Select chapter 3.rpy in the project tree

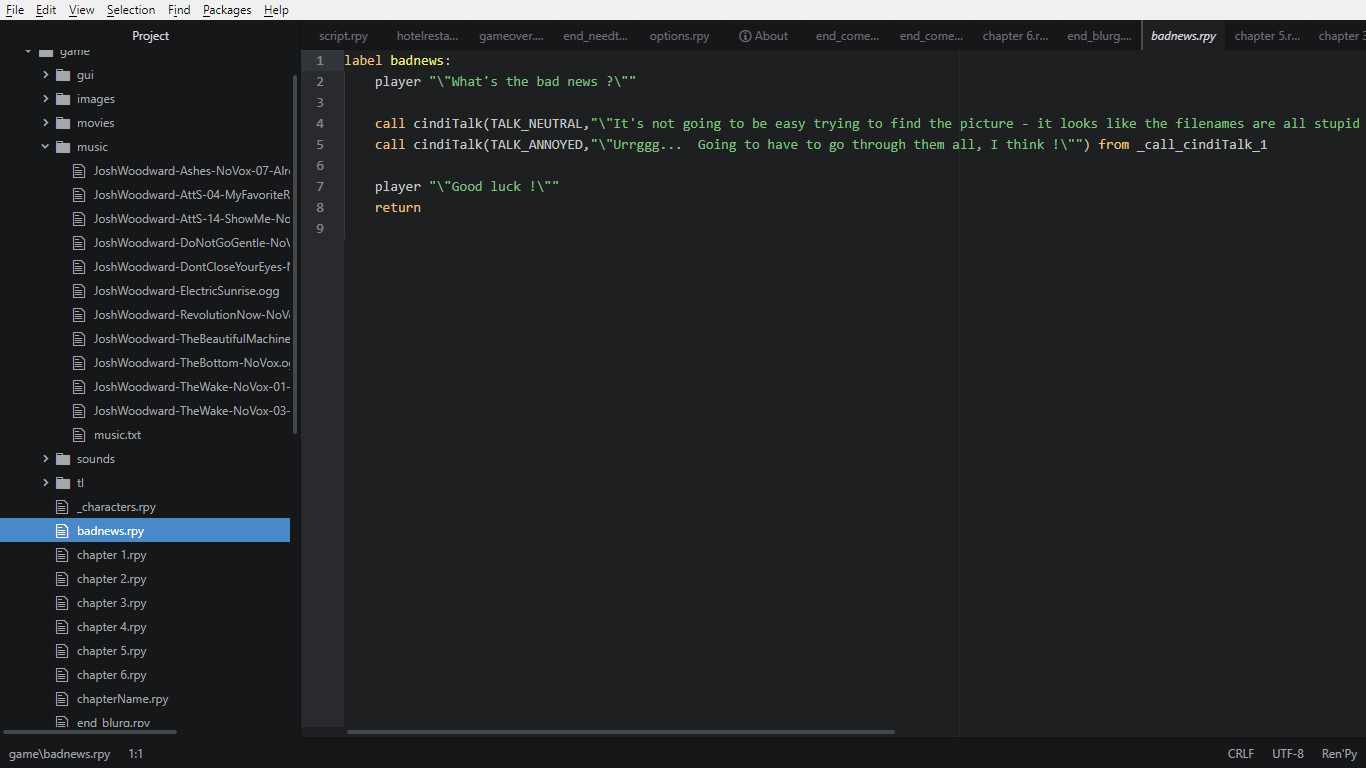(x=110, y=602)
